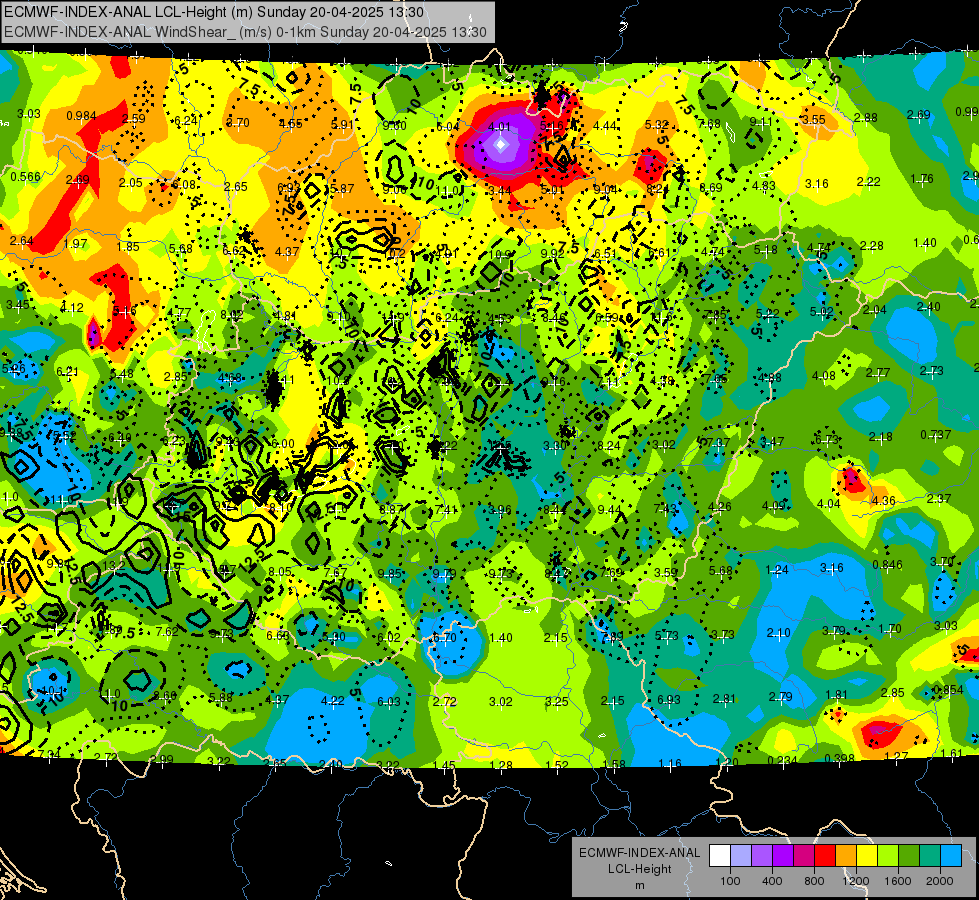Click the LCL-Height label in the legend box

click(639, 869)
